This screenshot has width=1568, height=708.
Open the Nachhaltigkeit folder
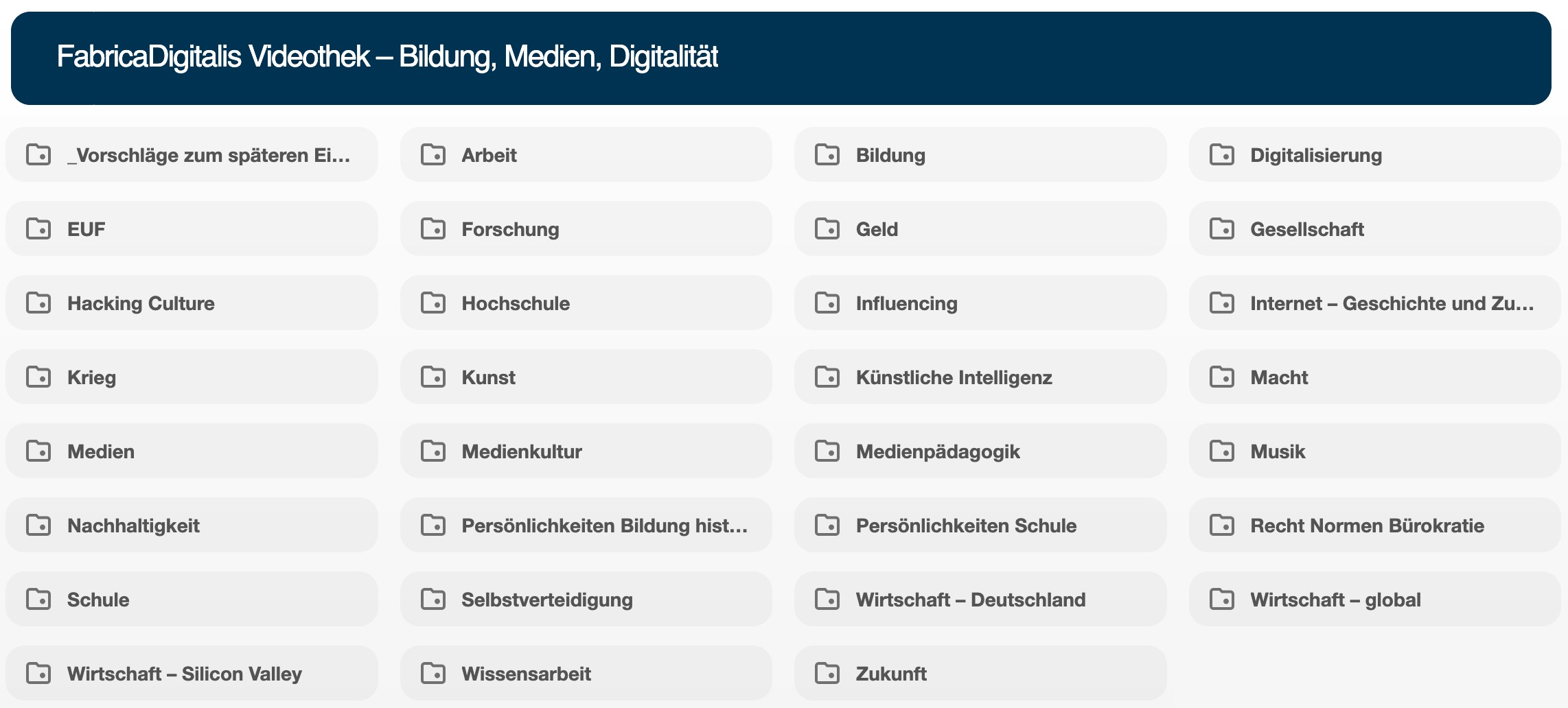(133, 526)
